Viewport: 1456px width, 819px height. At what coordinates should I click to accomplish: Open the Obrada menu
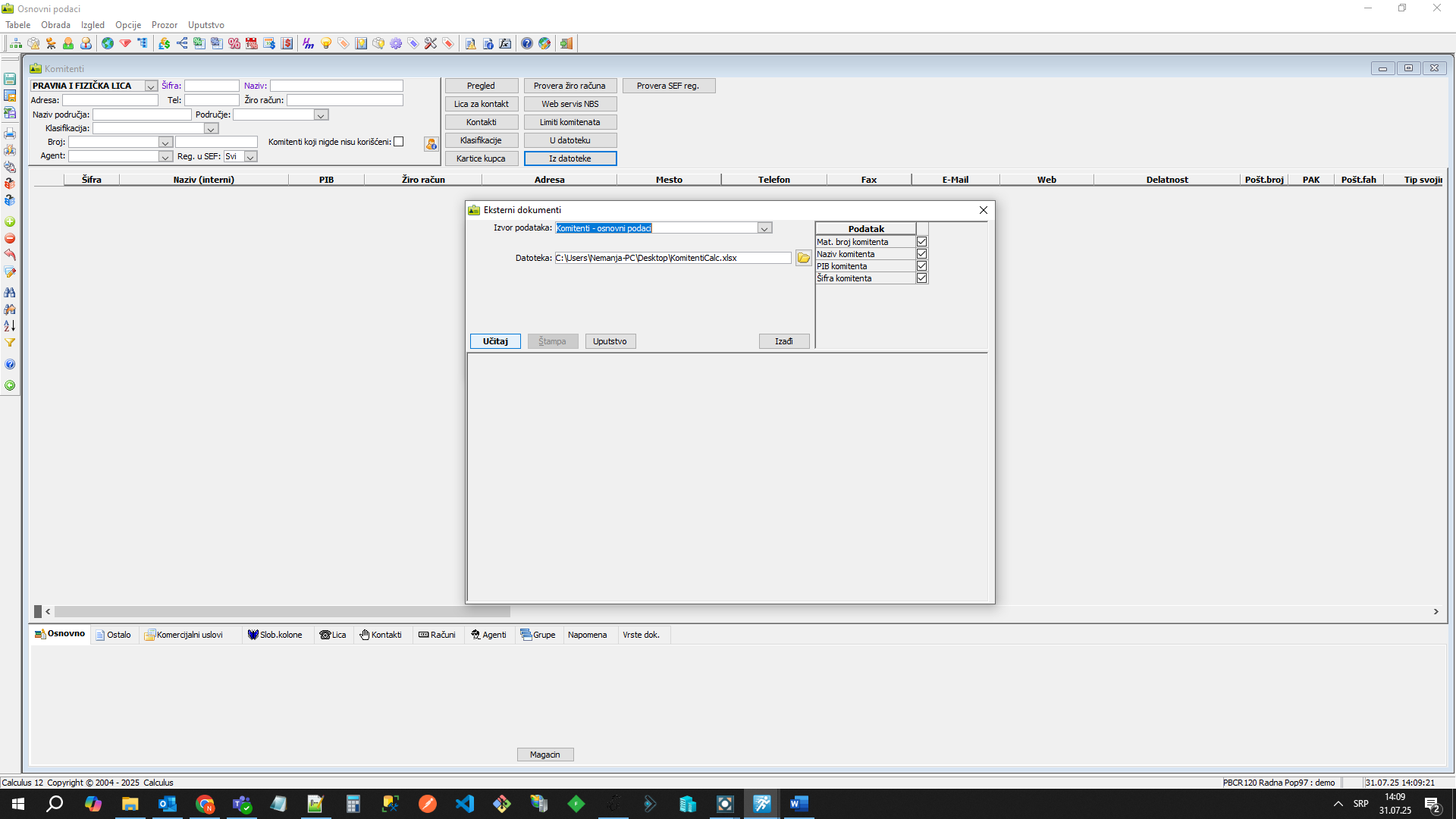pos(55,25)
